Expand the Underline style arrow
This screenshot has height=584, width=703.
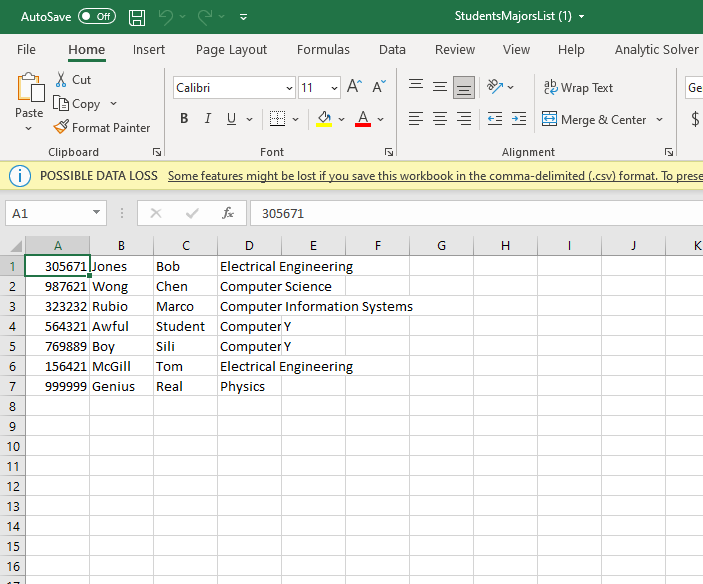250,119
